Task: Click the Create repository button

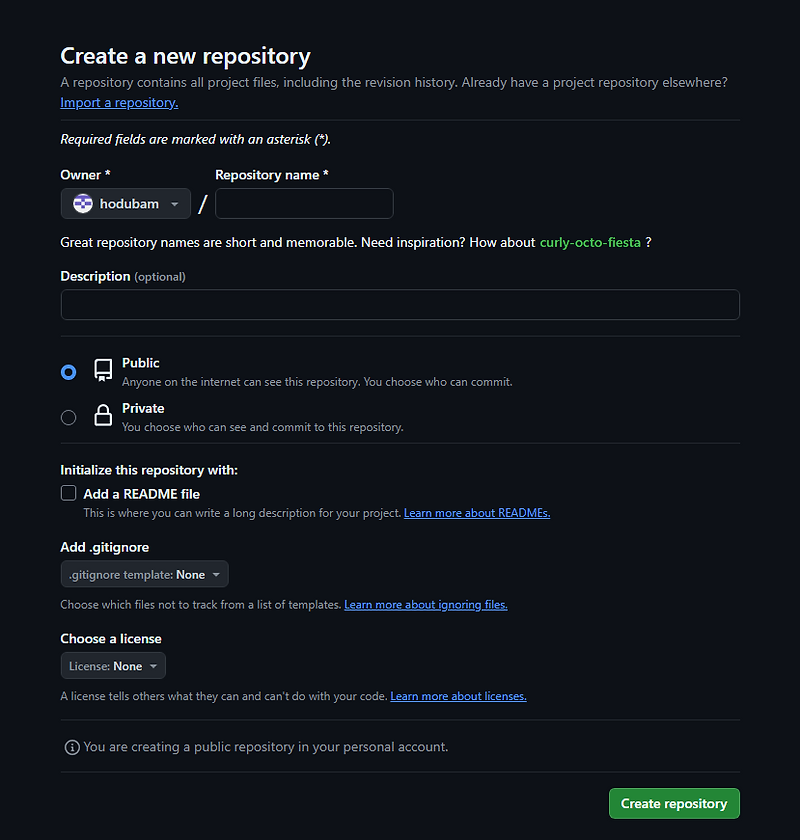Action: (674, 803)
